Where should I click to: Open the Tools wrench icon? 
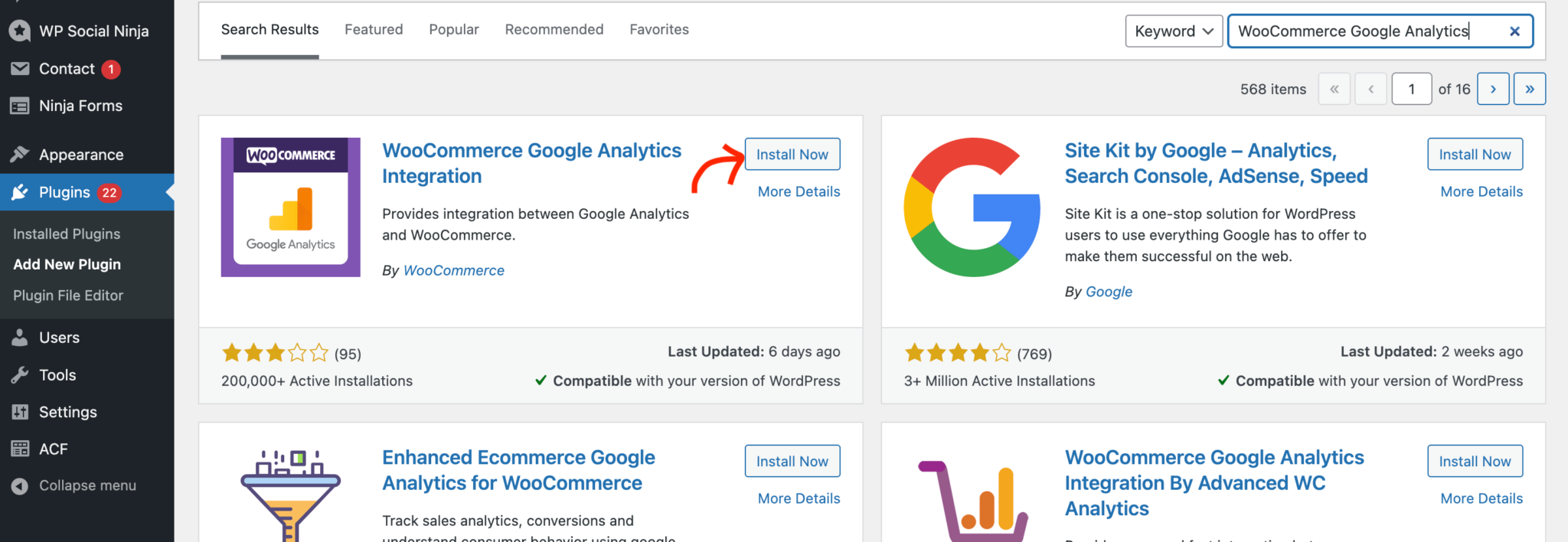21,374
